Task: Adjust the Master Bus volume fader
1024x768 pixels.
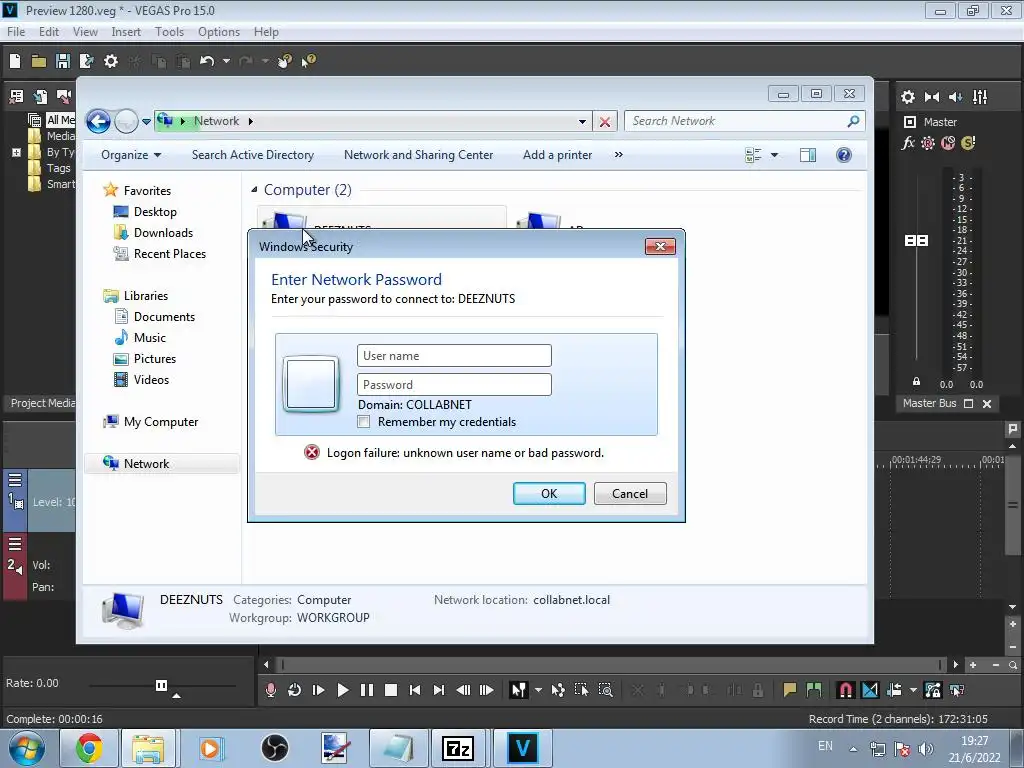Action: pos(916,241)
